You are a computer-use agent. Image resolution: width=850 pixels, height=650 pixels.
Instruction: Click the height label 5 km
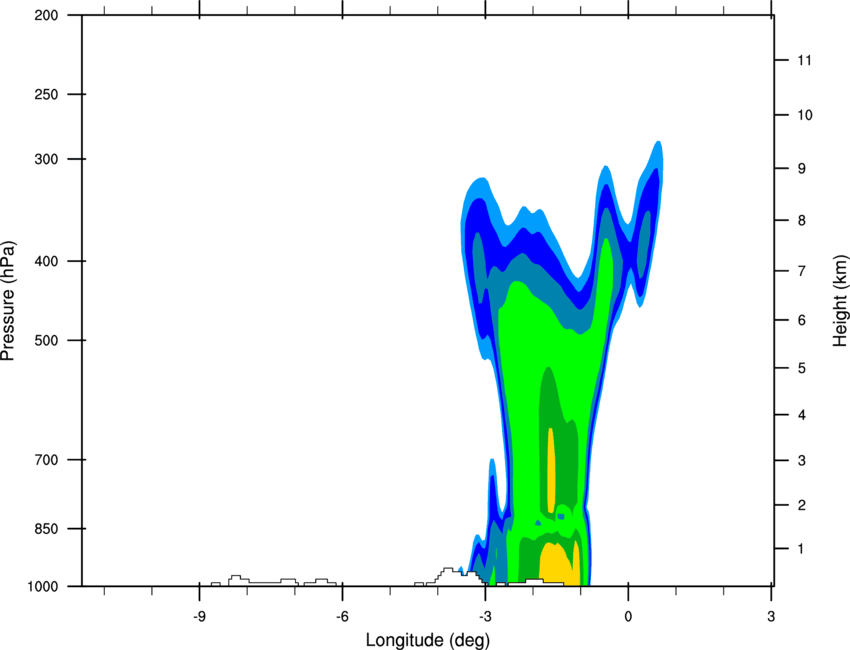coord(802,369)
